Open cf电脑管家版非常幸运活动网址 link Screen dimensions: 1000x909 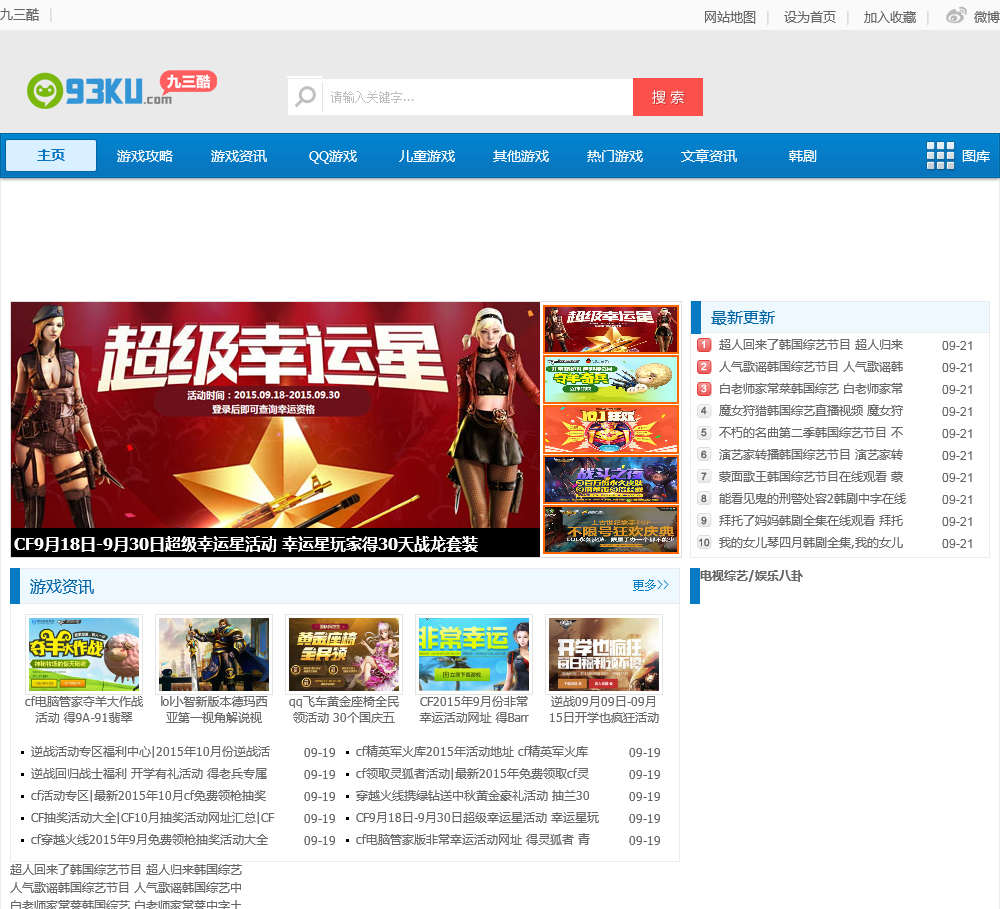473,839
